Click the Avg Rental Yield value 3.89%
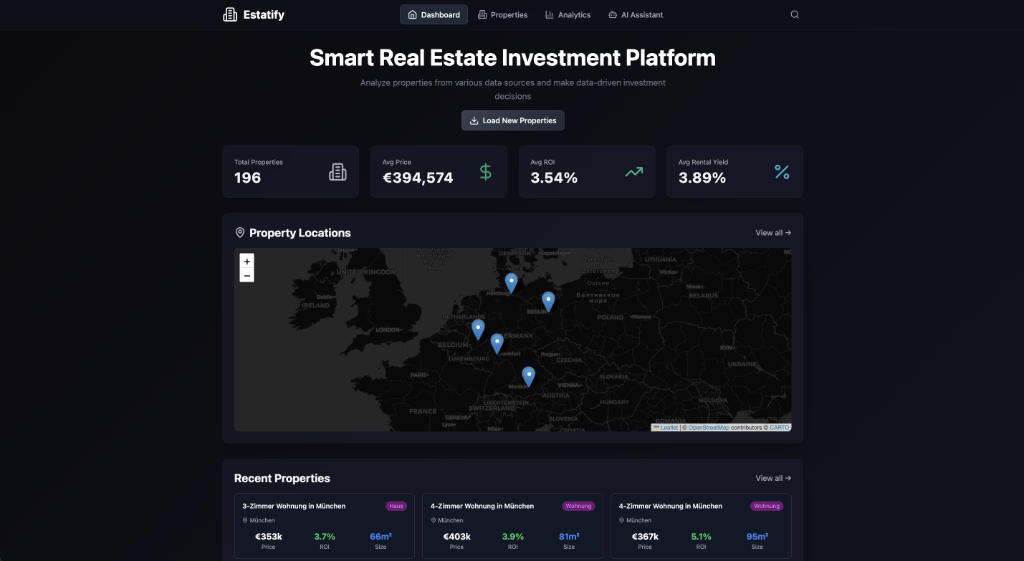This screenshot has height=561, width=1024. (x=702, y=178)
